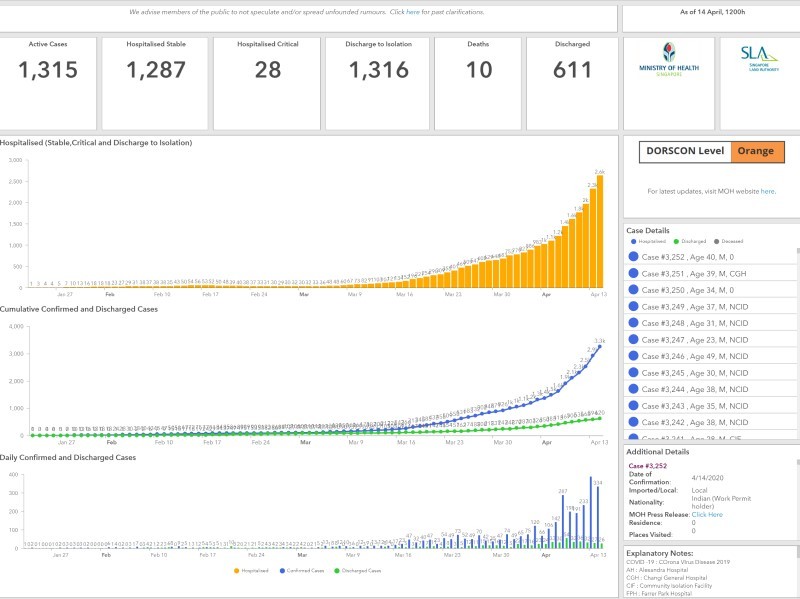Click the blue dot beside Case #3,252
Viewport: 800px width, 599px height.
click(x=633, y=257)
